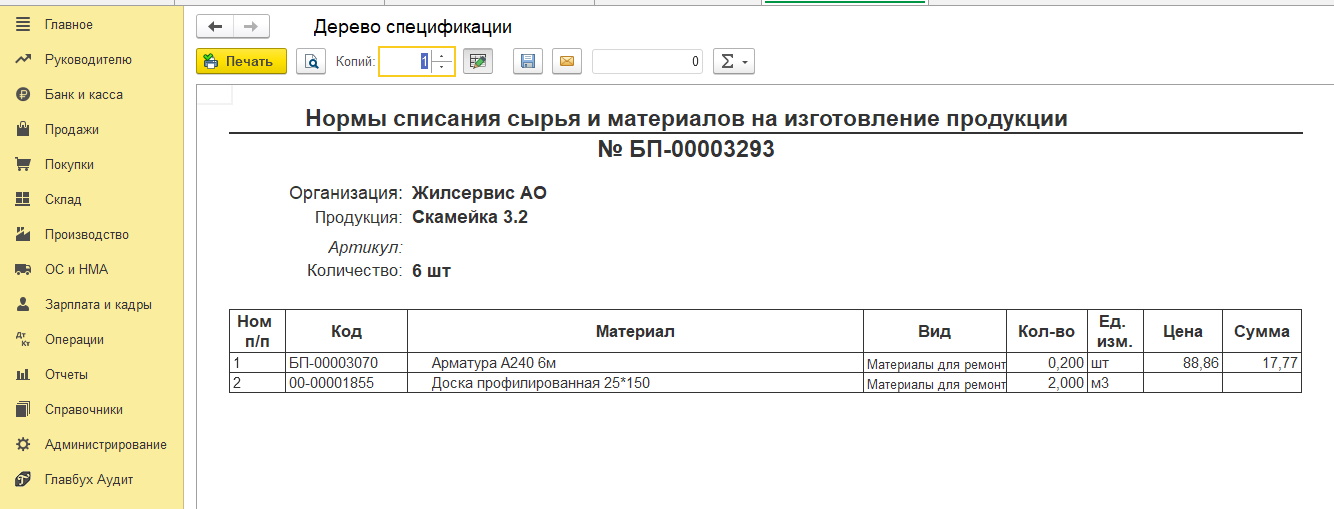Click the Отчеты bar chart icon
1334x509 pixels.
pyautogui.click(x=23, y=374)
